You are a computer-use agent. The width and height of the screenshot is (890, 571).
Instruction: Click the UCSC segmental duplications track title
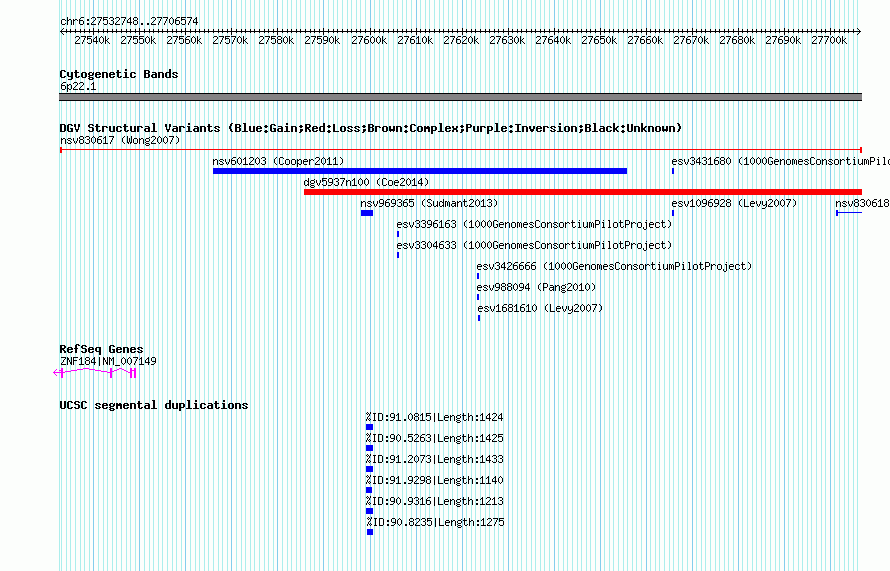pyautogui.click(x=154, y=405)
